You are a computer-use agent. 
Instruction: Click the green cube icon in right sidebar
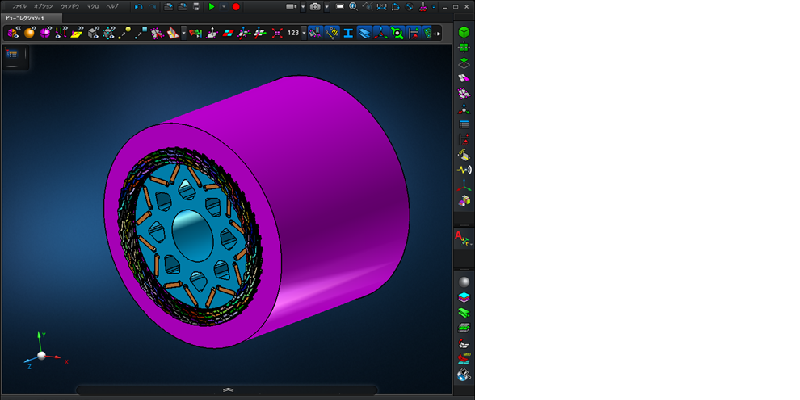464,33
